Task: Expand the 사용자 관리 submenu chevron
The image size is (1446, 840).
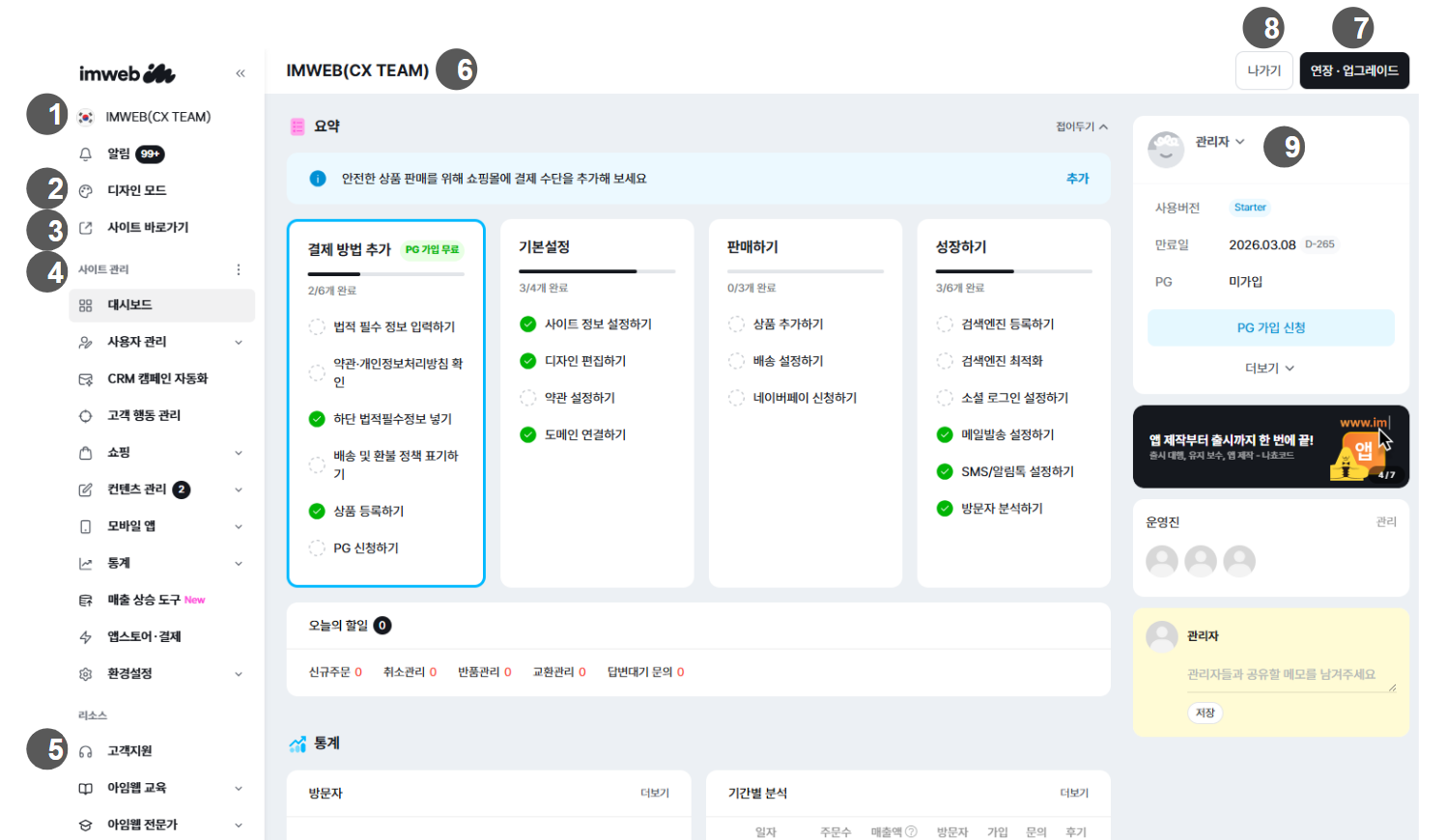Action: click(x=239, y=343)
